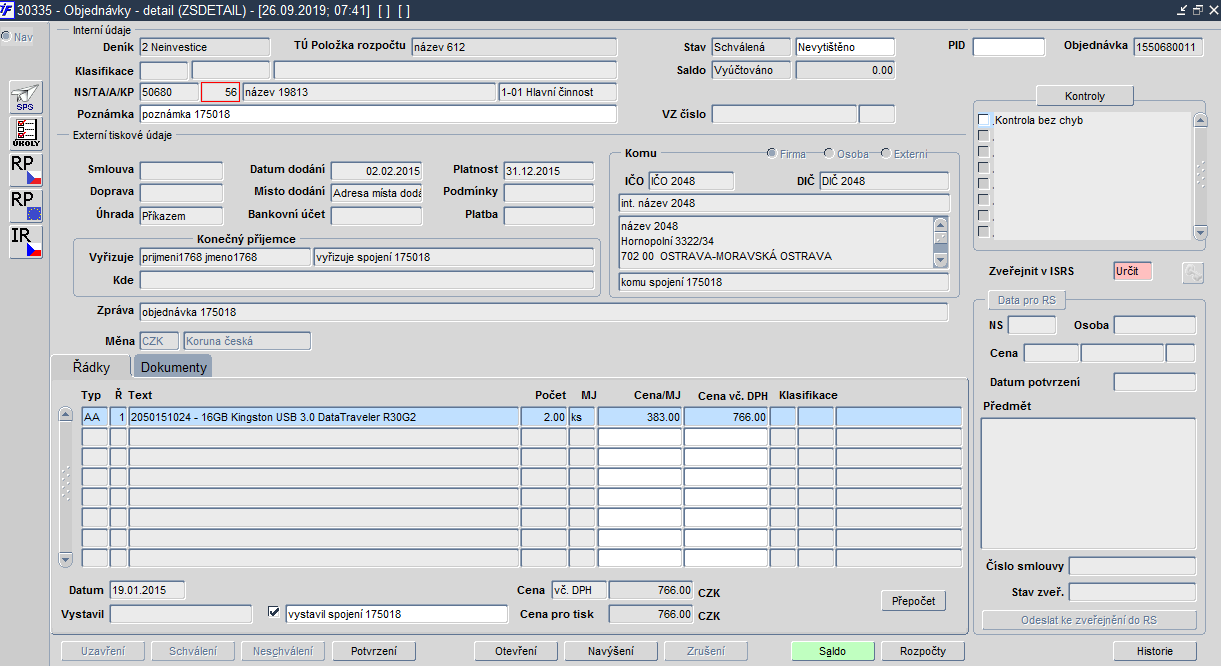Image resolution: width=1221 pixels, height=666 pixels.
Task: Click the Neschválení button
Action: coord(283,651)
